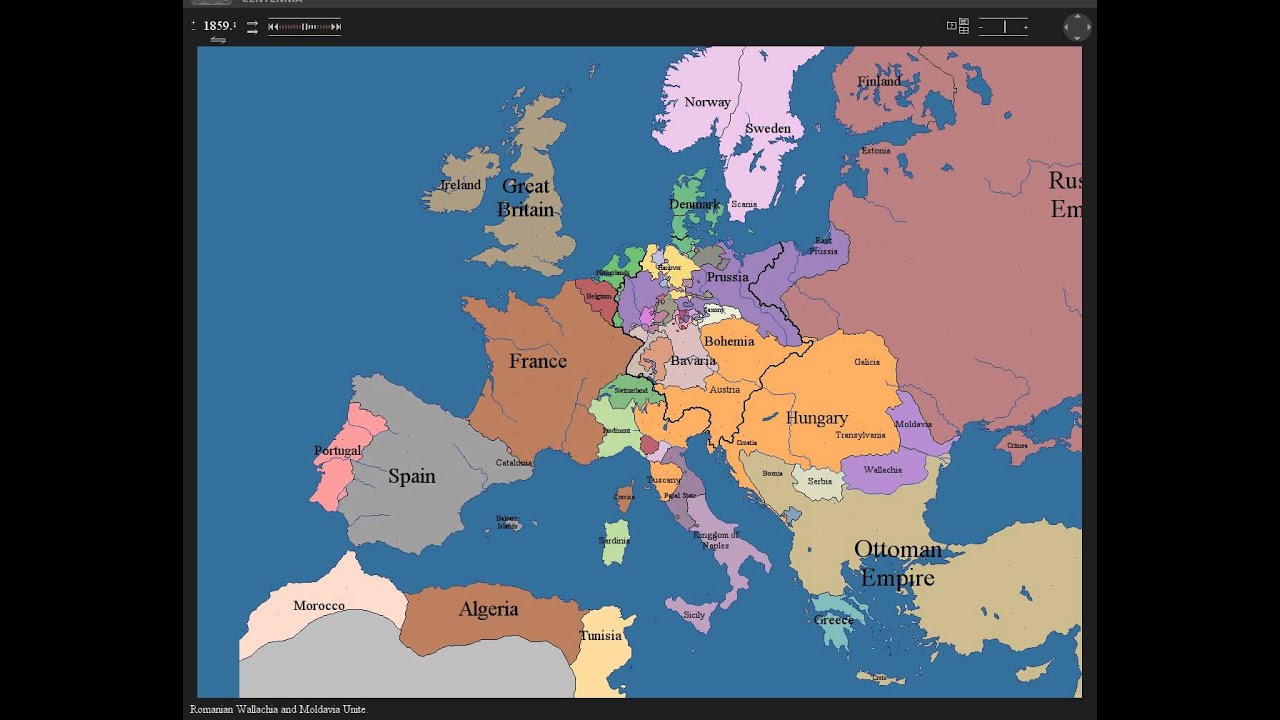
Task: Click the Greece label
Action: click(x=834, y=620)
